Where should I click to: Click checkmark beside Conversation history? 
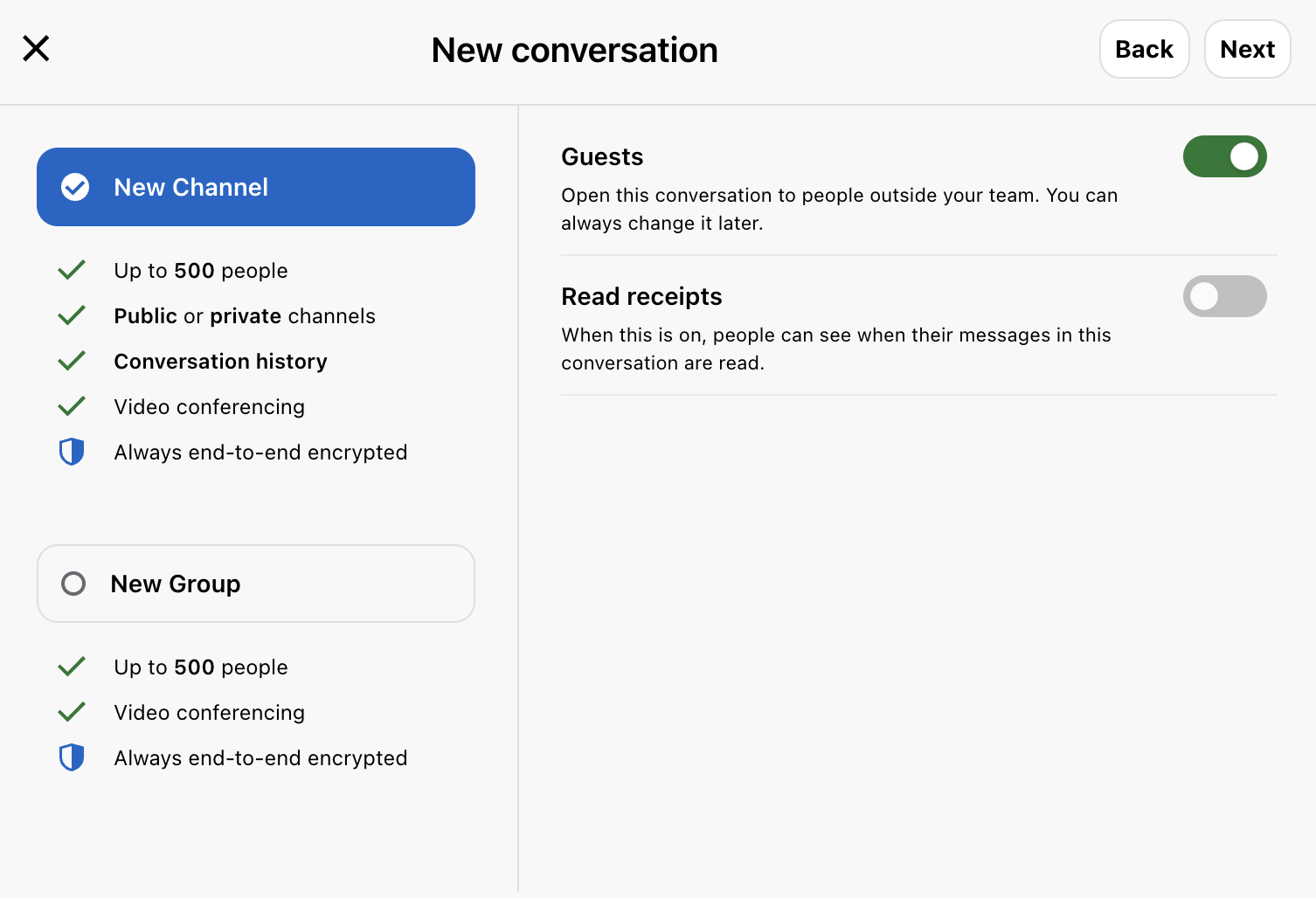72,361
